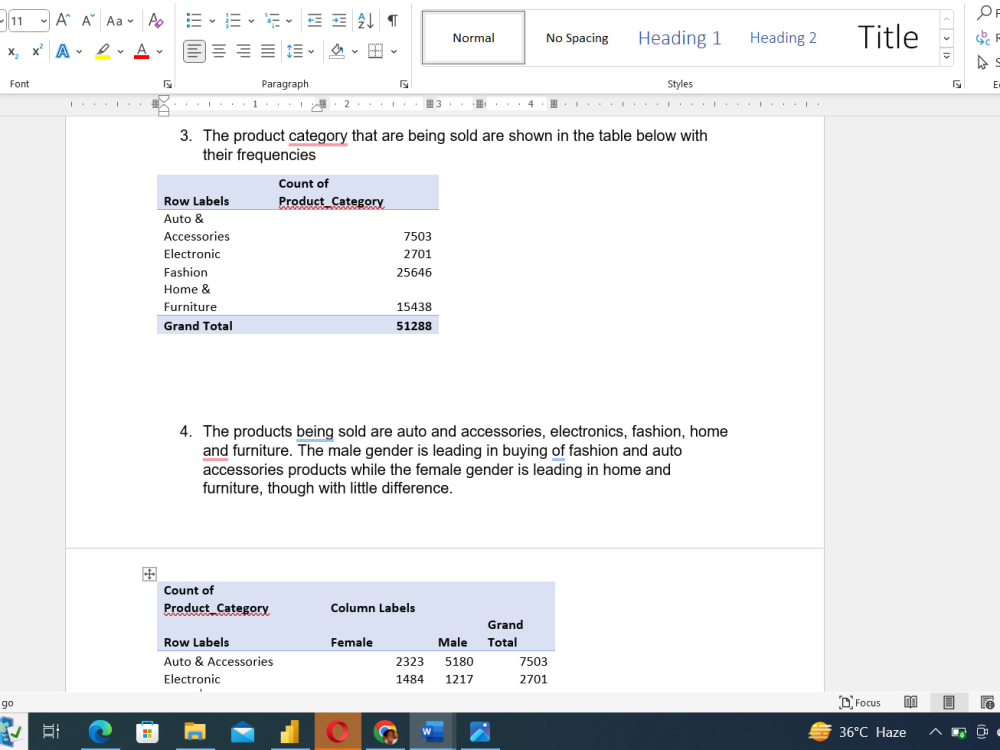
Task: Switch to Read Mode view
Action: 911,702
